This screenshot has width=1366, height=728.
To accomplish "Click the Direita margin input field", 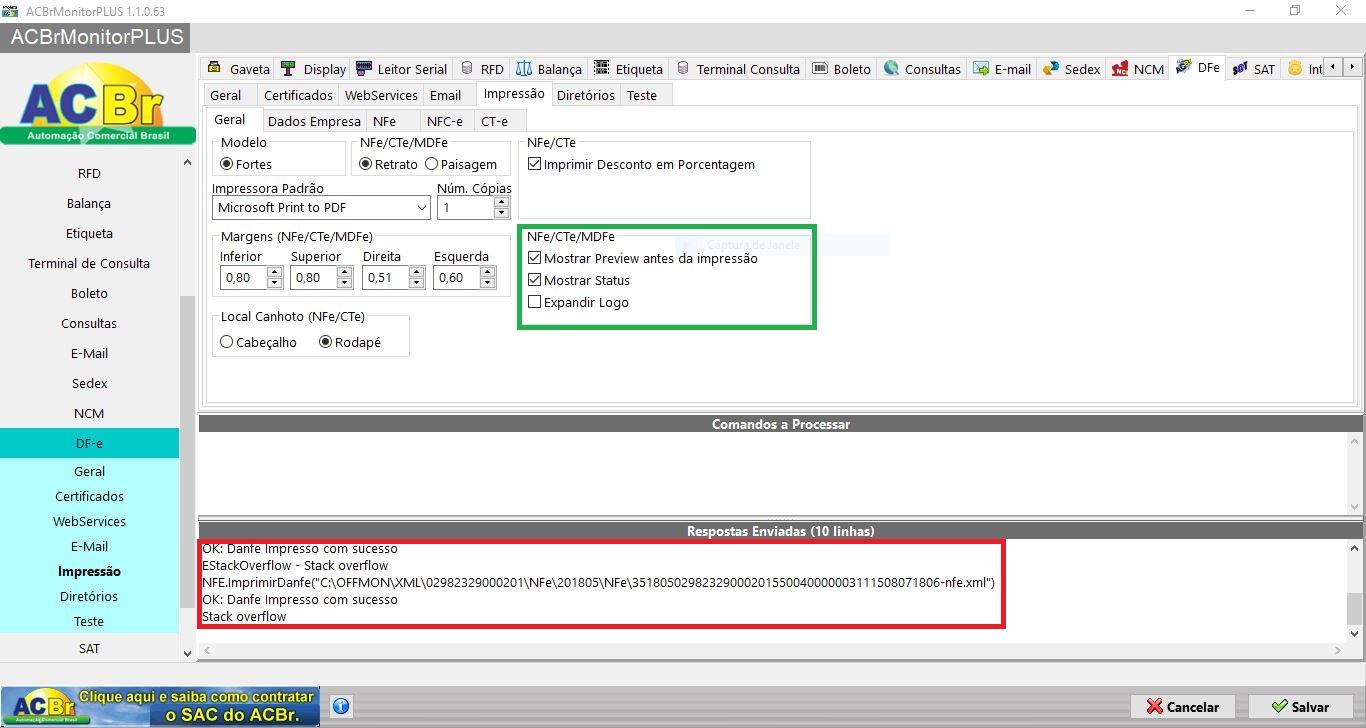I will pyautogui.click(x=385, y=278).
